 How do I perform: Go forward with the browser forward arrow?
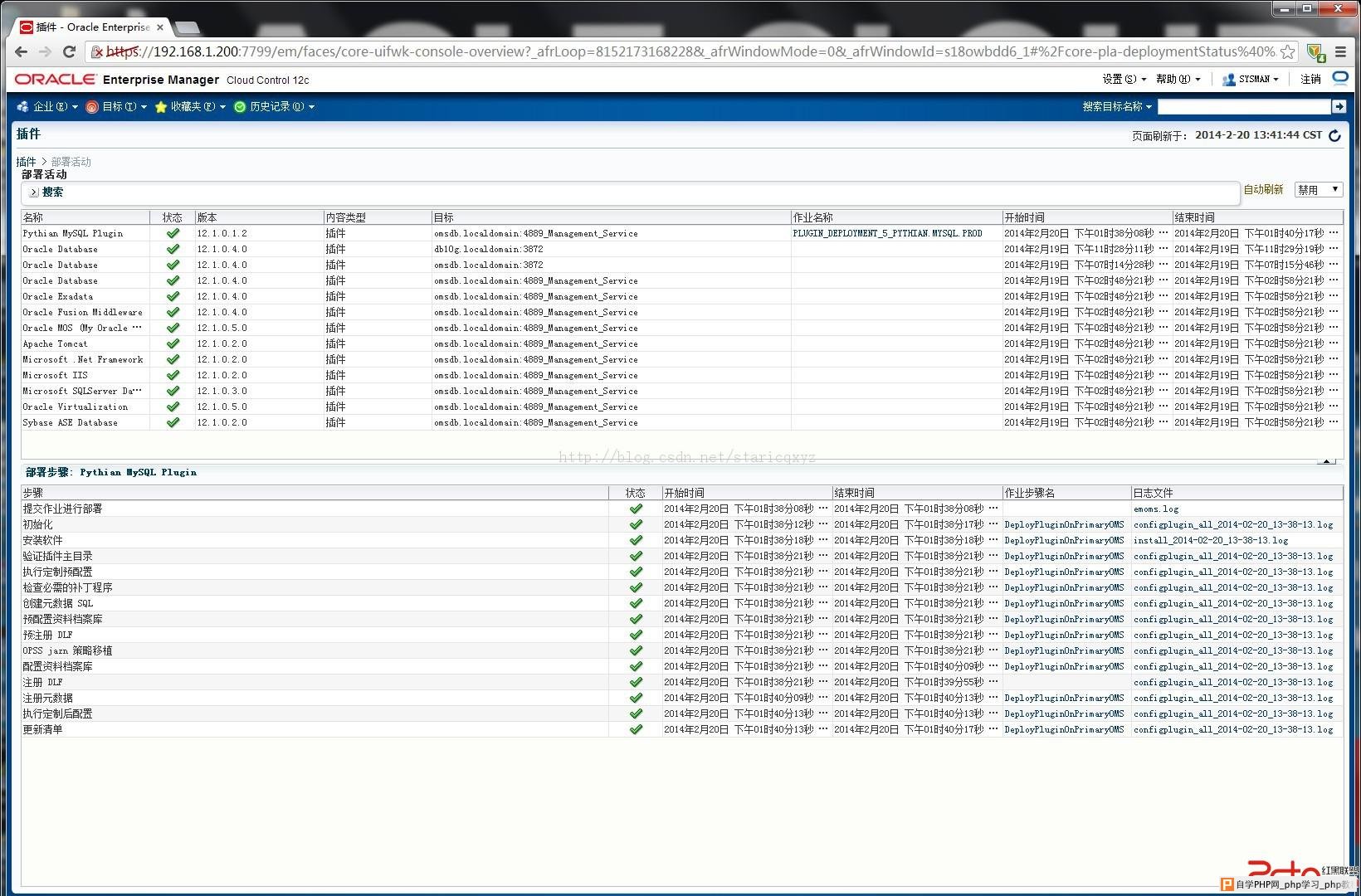tap(45, 51)
